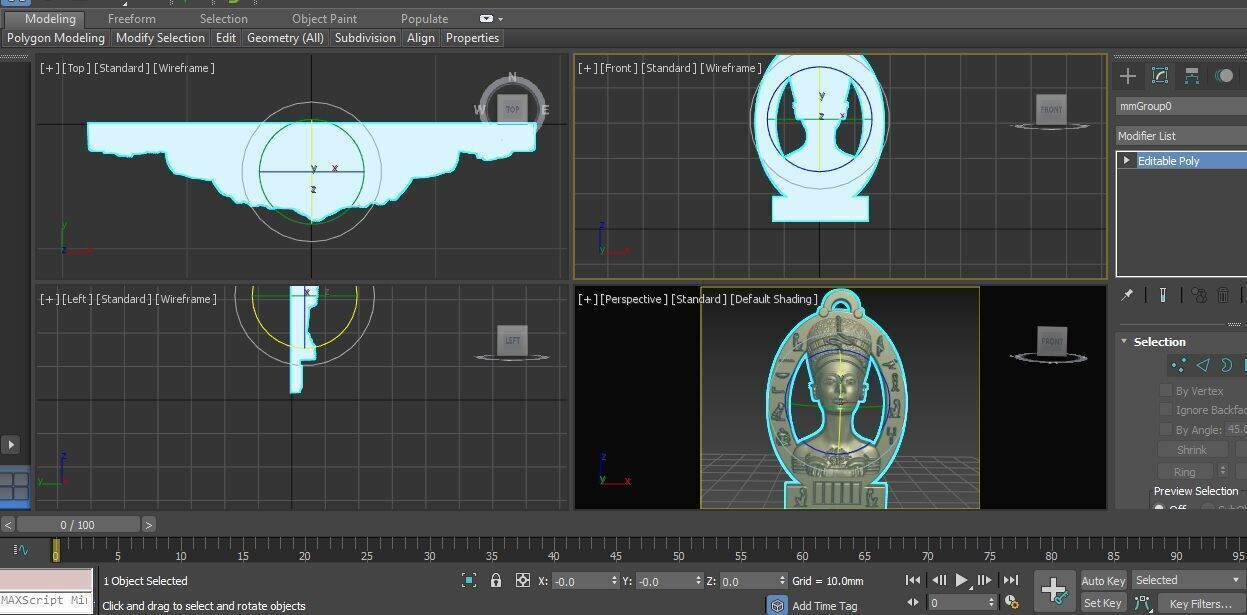Click Go to End playback button
Screen dimensions: 1247x615
tap(1011, 580)
